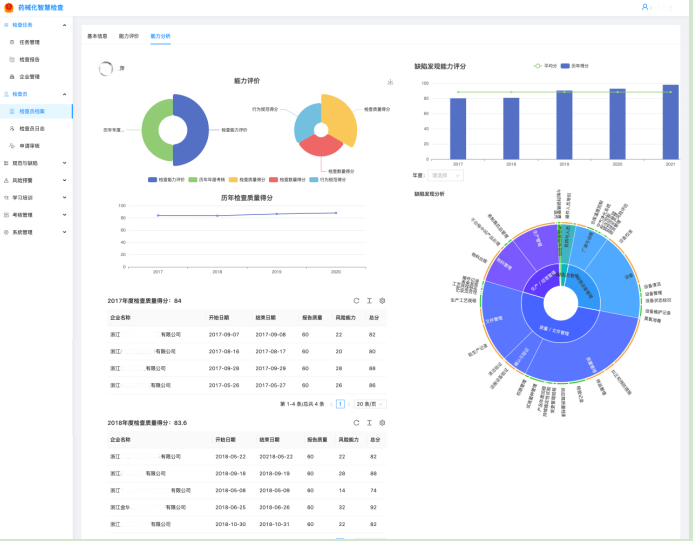The image size is (693, 541).
Task: Click the density icon for 2018年度 table
Action: [369, 423]
